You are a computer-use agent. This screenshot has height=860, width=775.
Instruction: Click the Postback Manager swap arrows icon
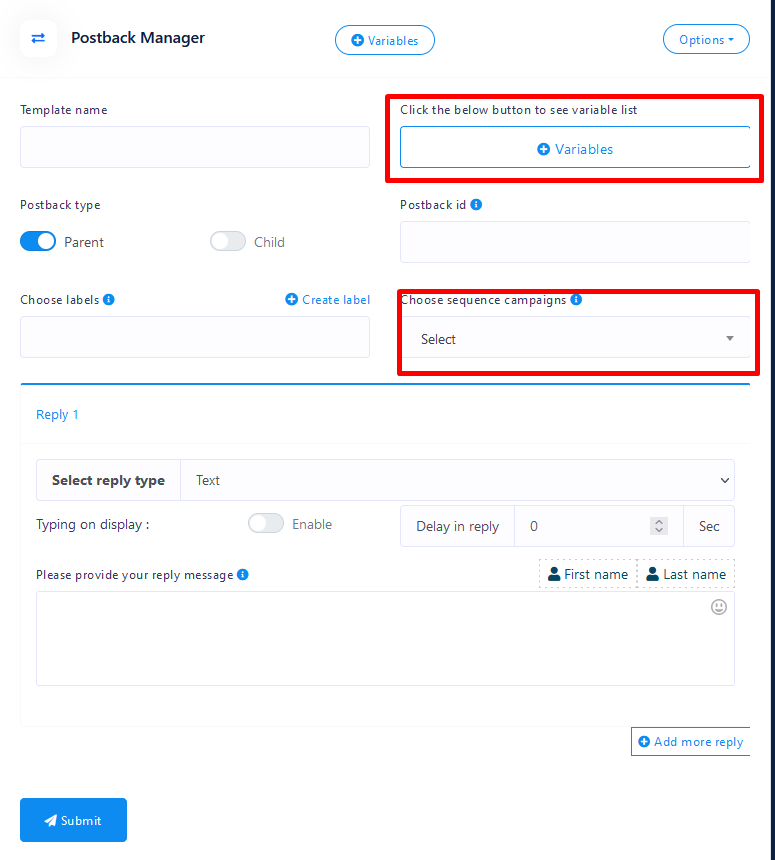tap(38, 38)
